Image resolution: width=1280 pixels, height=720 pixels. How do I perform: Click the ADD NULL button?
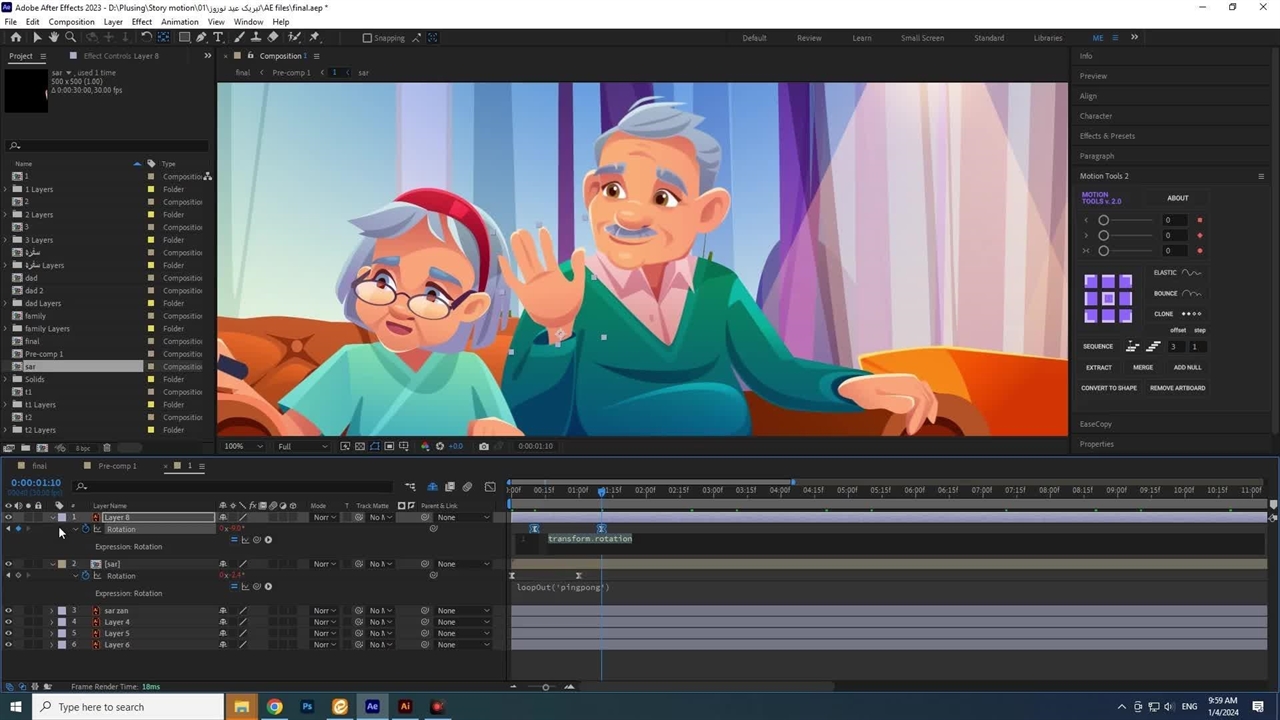pyautogui.click(x=1187, y=367)
